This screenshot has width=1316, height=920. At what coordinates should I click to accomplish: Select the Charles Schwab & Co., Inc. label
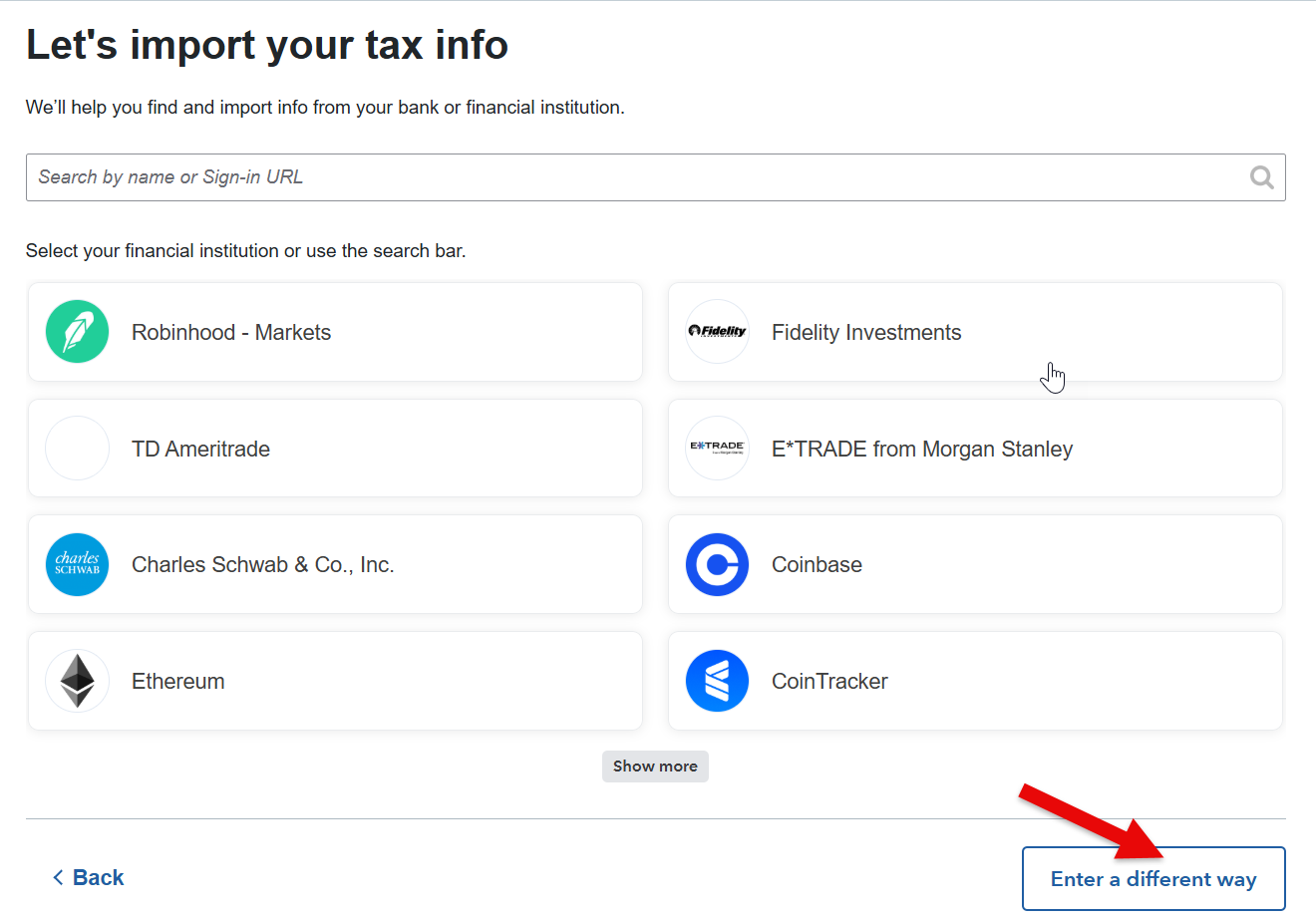pos(263,564)
